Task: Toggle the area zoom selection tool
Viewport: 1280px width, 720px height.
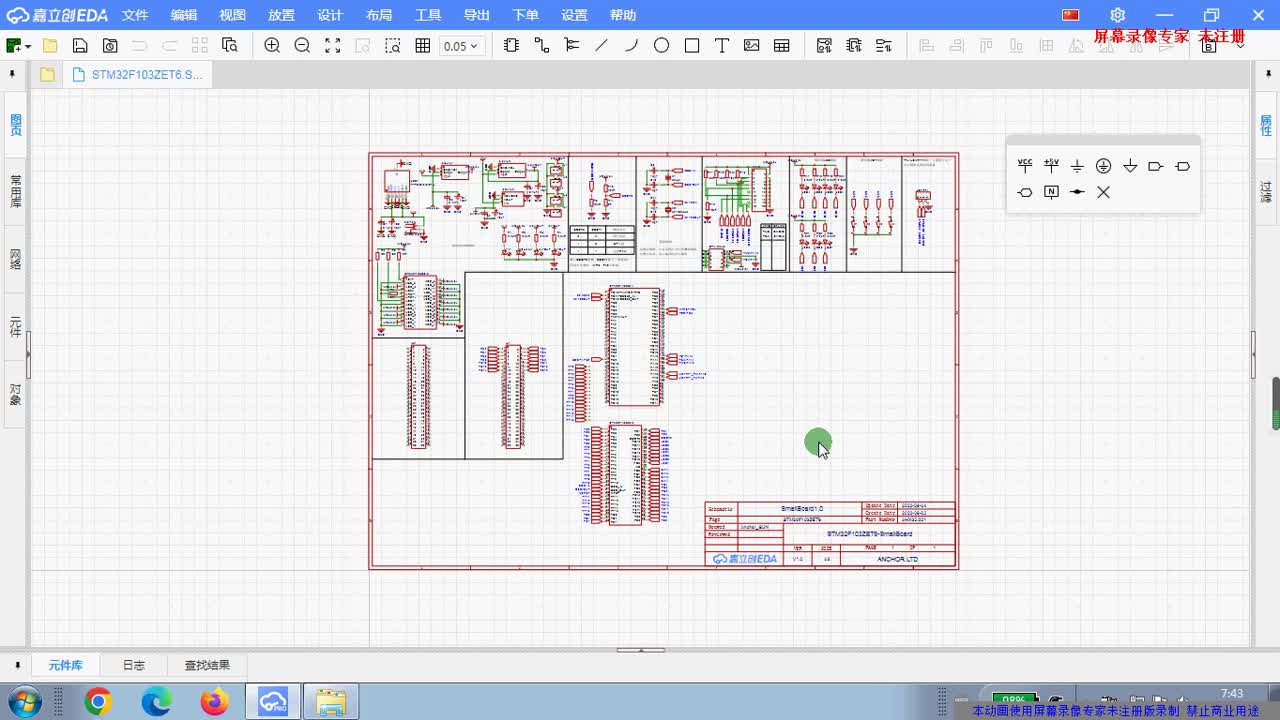Action: click(x=393, y=45)
